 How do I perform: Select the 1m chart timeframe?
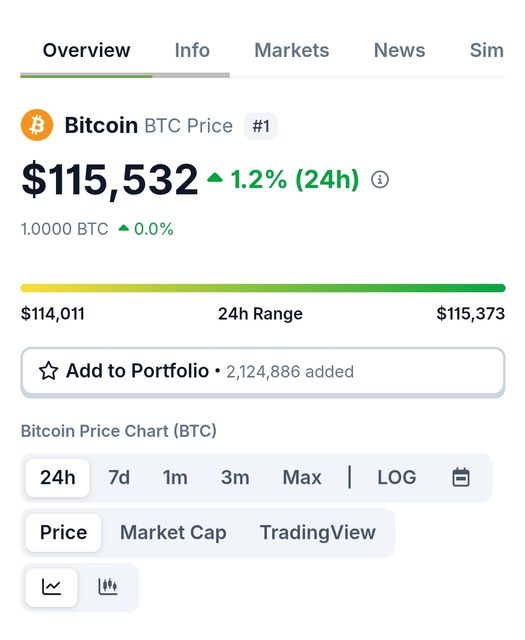(175, 478)
